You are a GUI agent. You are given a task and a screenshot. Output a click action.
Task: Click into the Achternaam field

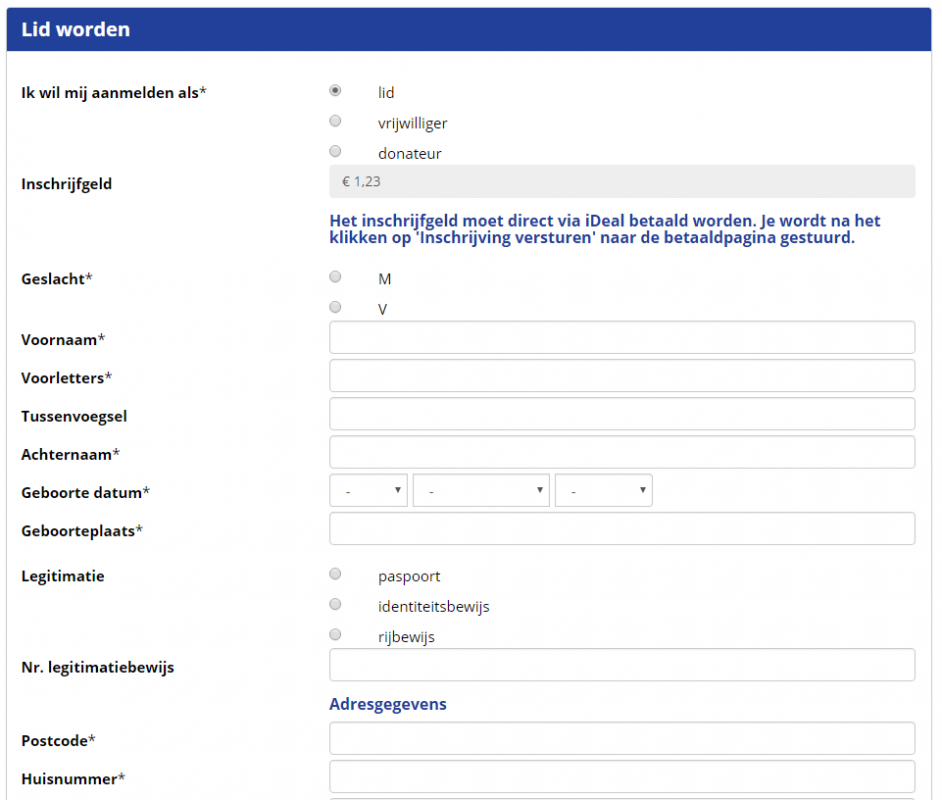621,452
